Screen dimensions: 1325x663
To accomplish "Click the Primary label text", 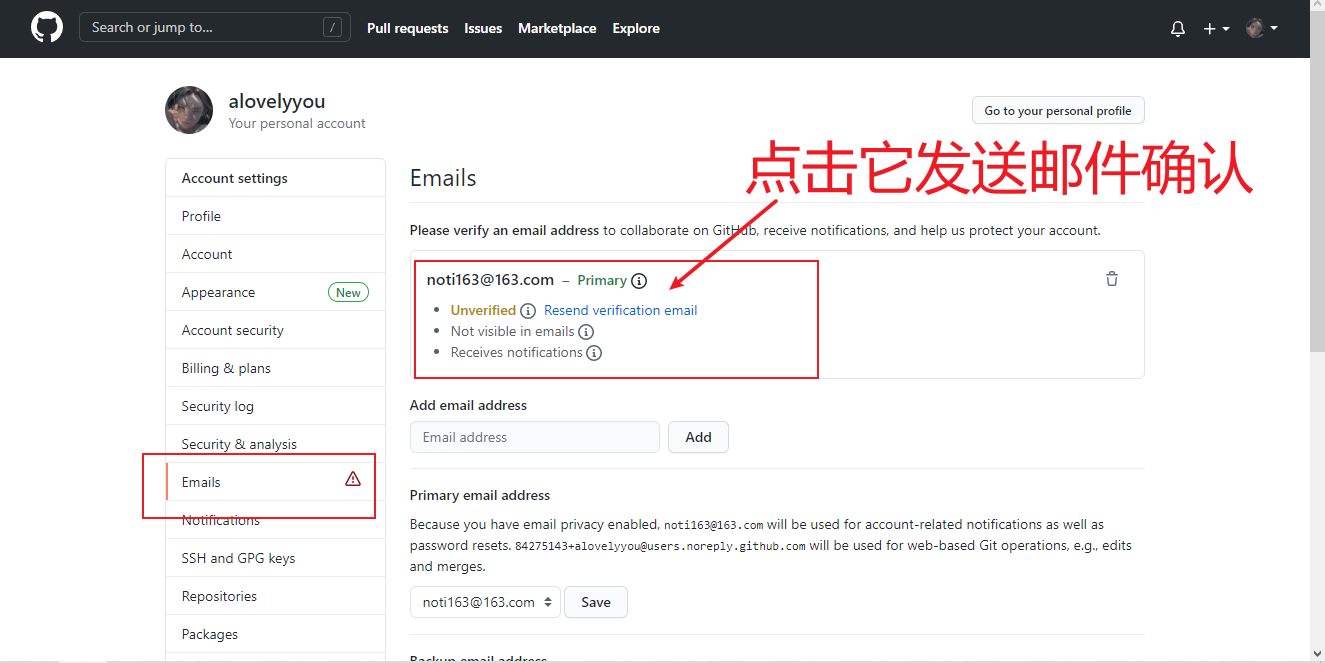I will pos(602,281).
